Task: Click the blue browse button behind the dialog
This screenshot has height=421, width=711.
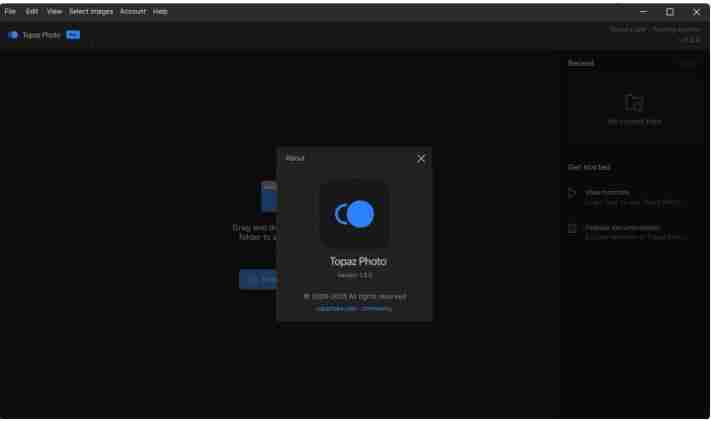Action: pos(258,279)
